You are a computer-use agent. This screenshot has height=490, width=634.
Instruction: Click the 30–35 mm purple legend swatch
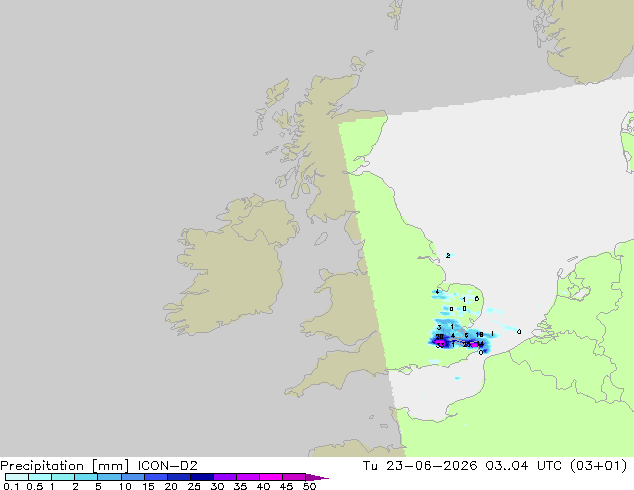click(224, 477)
